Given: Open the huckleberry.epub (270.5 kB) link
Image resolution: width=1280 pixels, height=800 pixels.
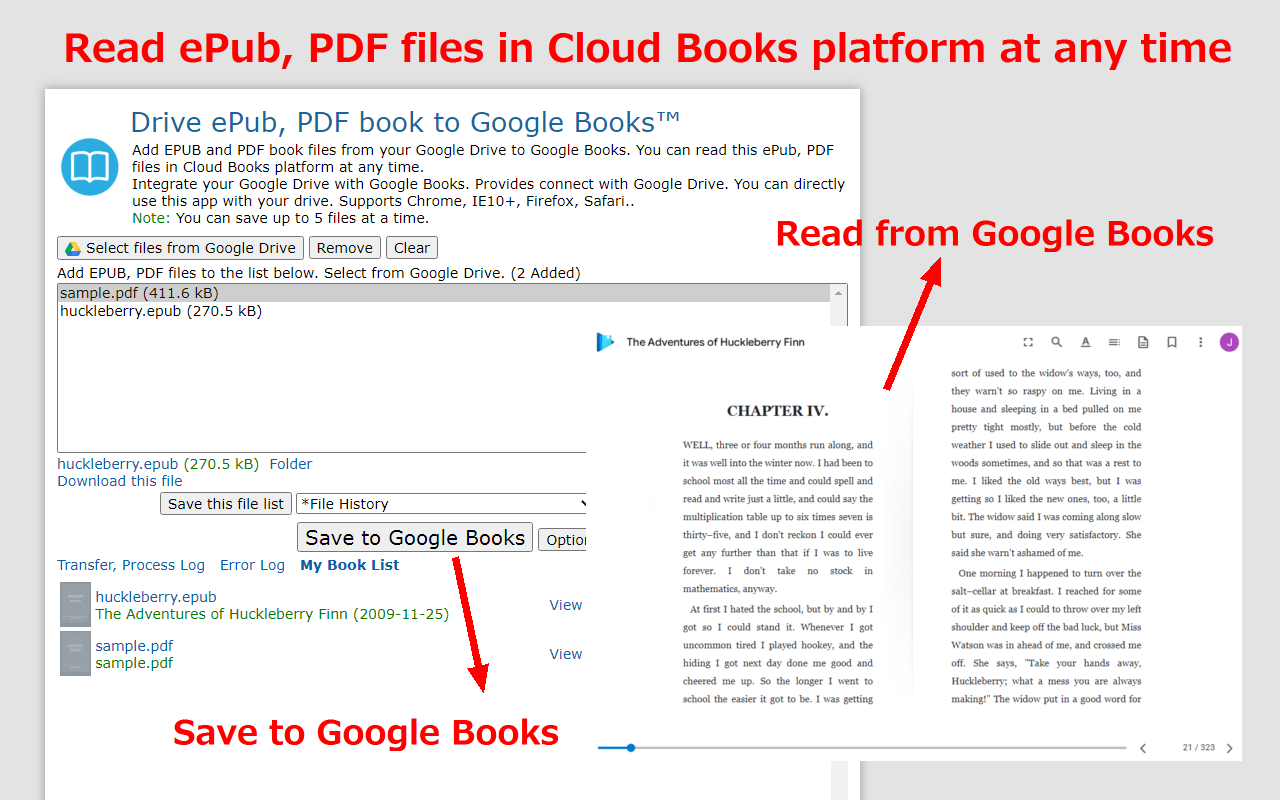Looking at the screenshot, I should point(158,464).
